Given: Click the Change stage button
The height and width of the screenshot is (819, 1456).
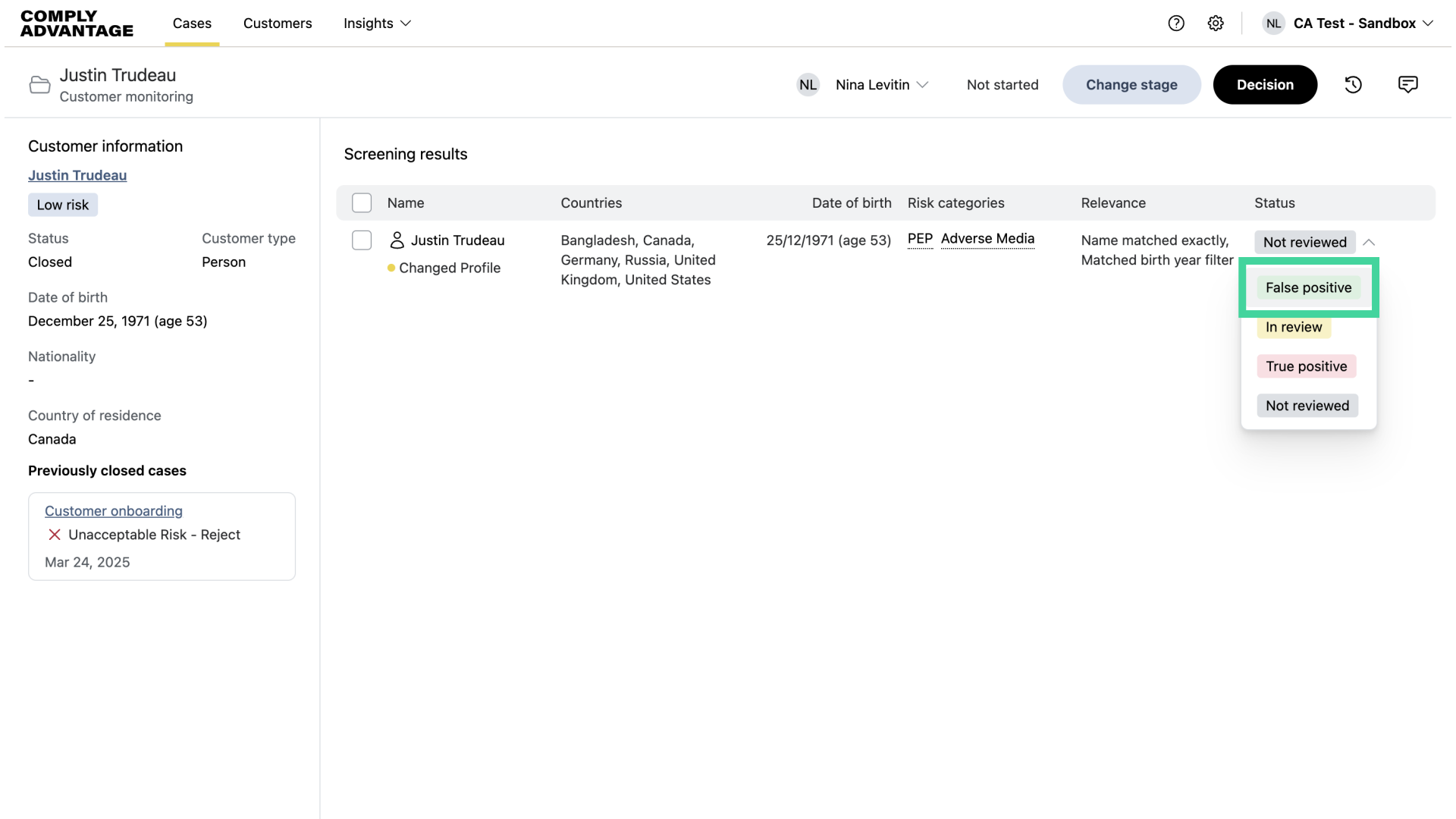Looking at the screenshot, I should tap(1131, 85).
